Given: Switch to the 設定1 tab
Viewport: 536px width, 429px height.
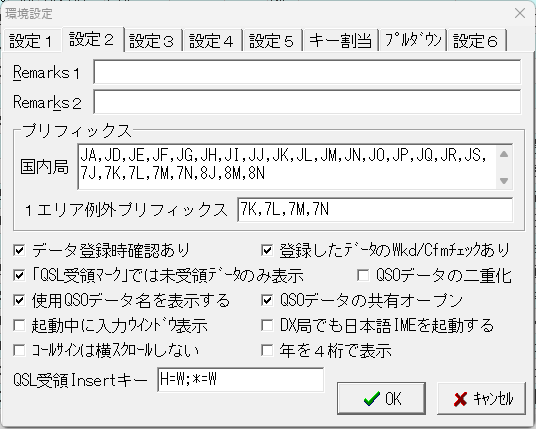Looking at the screenshot, I should pos(31,41).
